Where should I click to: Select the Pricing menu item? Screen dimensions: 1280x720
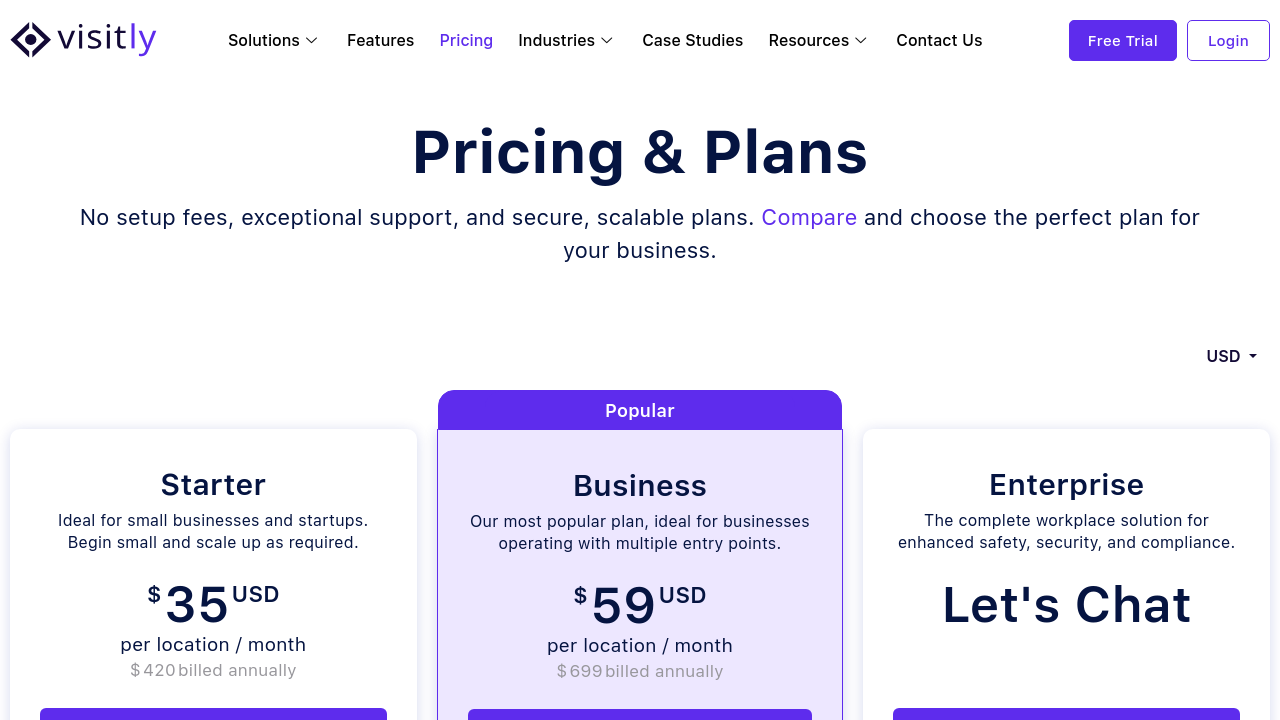(x=466, y=41)
